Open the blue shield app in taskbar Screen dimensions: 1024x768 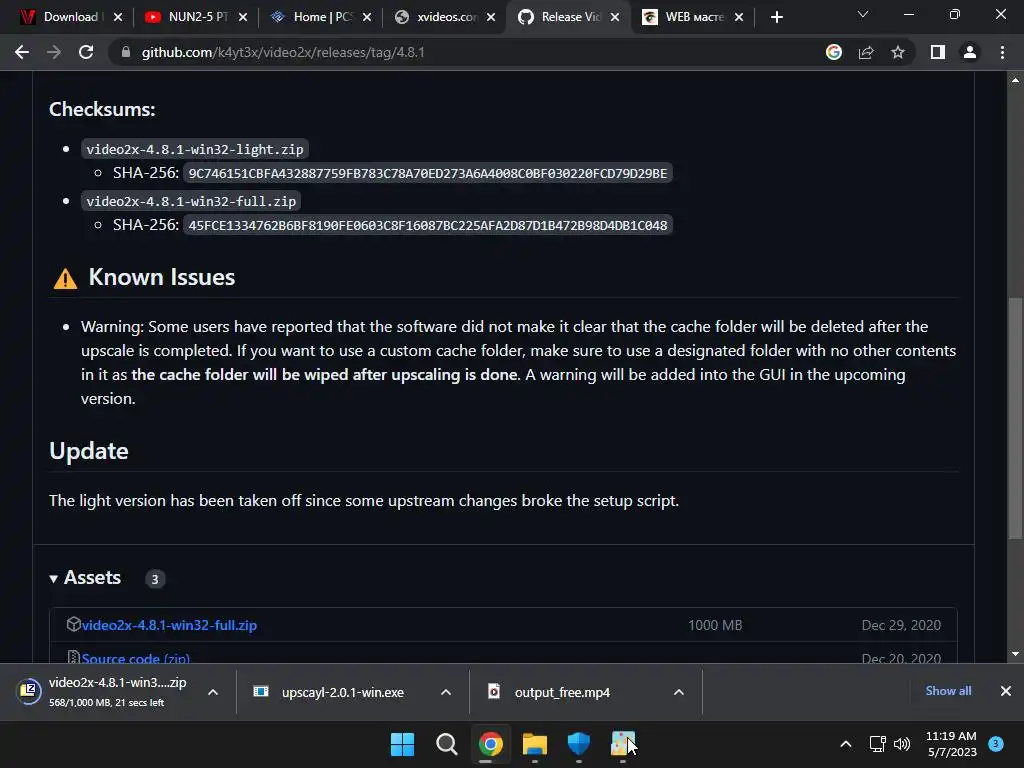point(579,744)
